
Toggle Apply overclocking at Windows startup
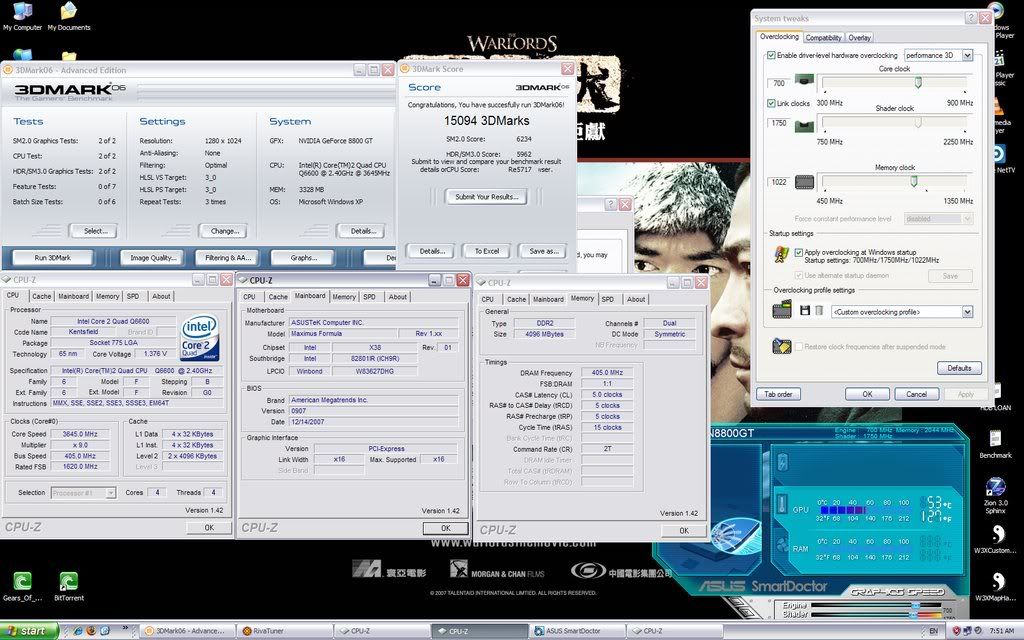pyautogui.click(x=798, y=252)
